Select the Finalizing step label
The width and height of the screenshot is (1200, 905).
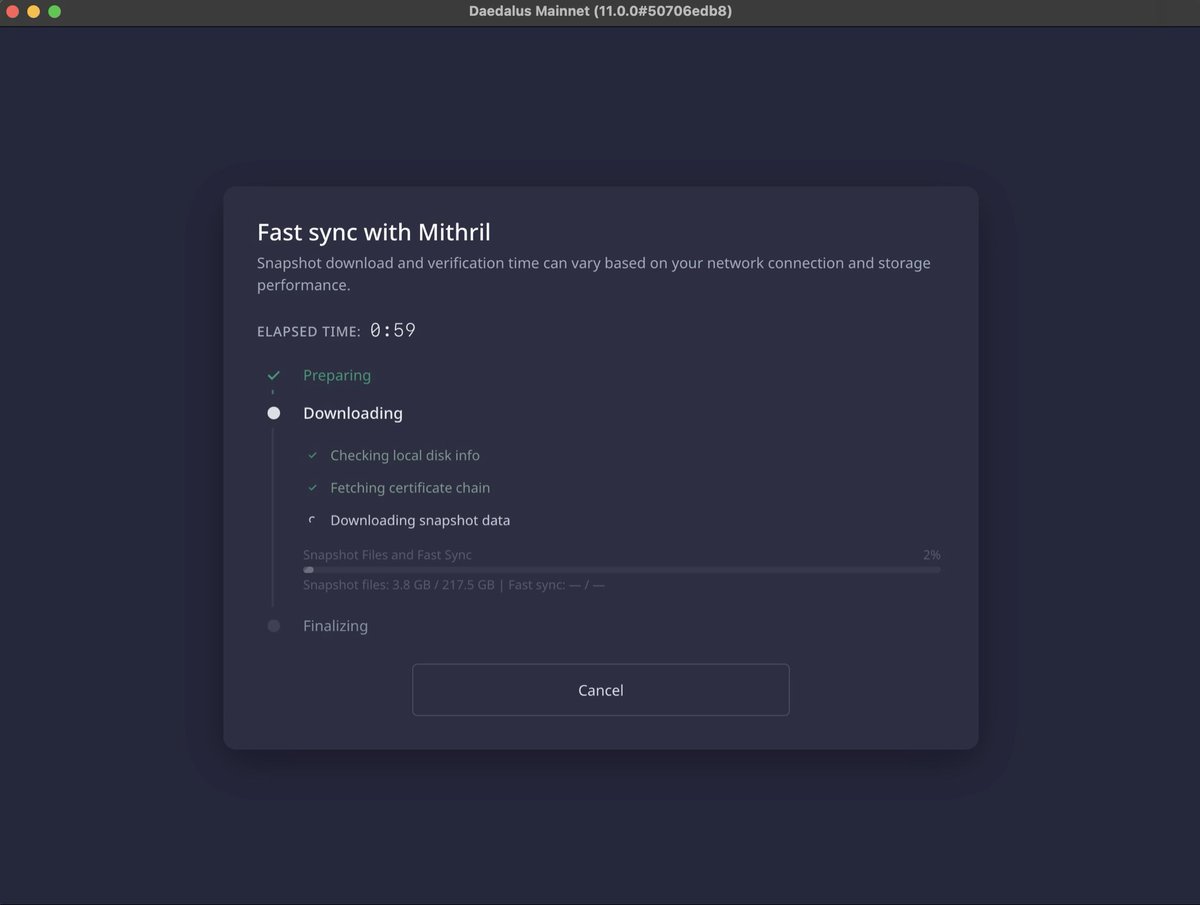point(335,626)
